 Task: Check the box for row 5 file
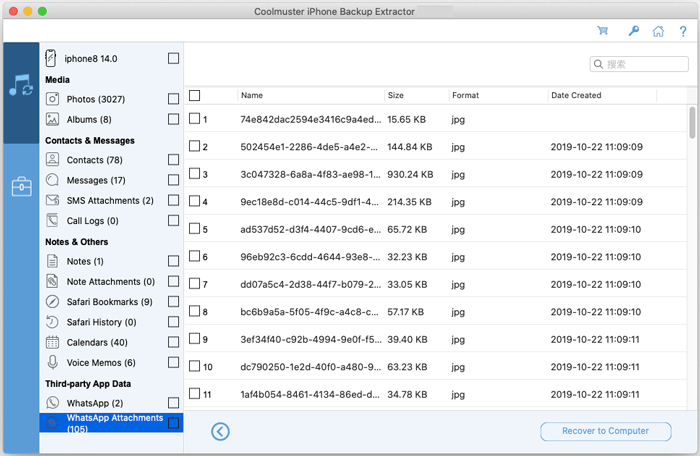click(195, 228)
